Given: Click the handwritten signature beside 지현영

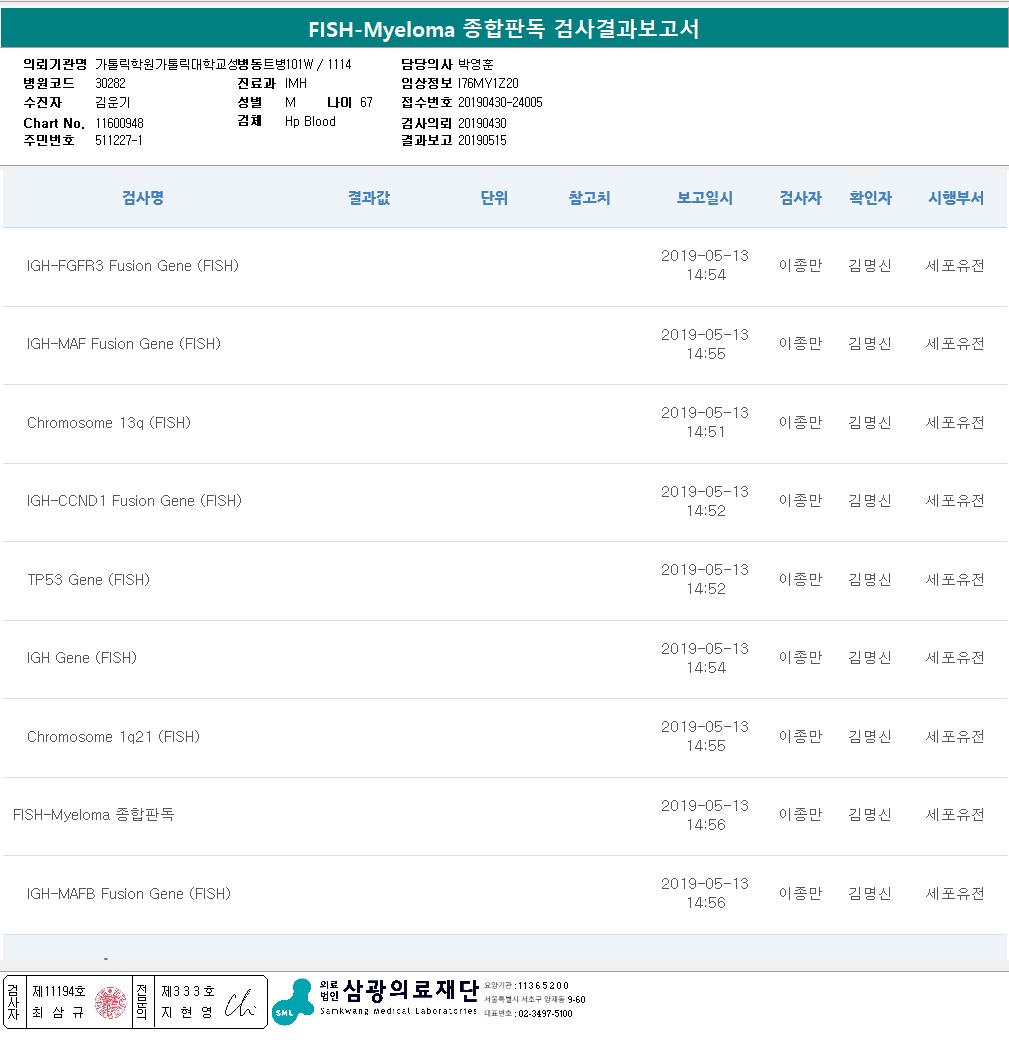Looking at the screenshot, I should (x=242, y=1002).
